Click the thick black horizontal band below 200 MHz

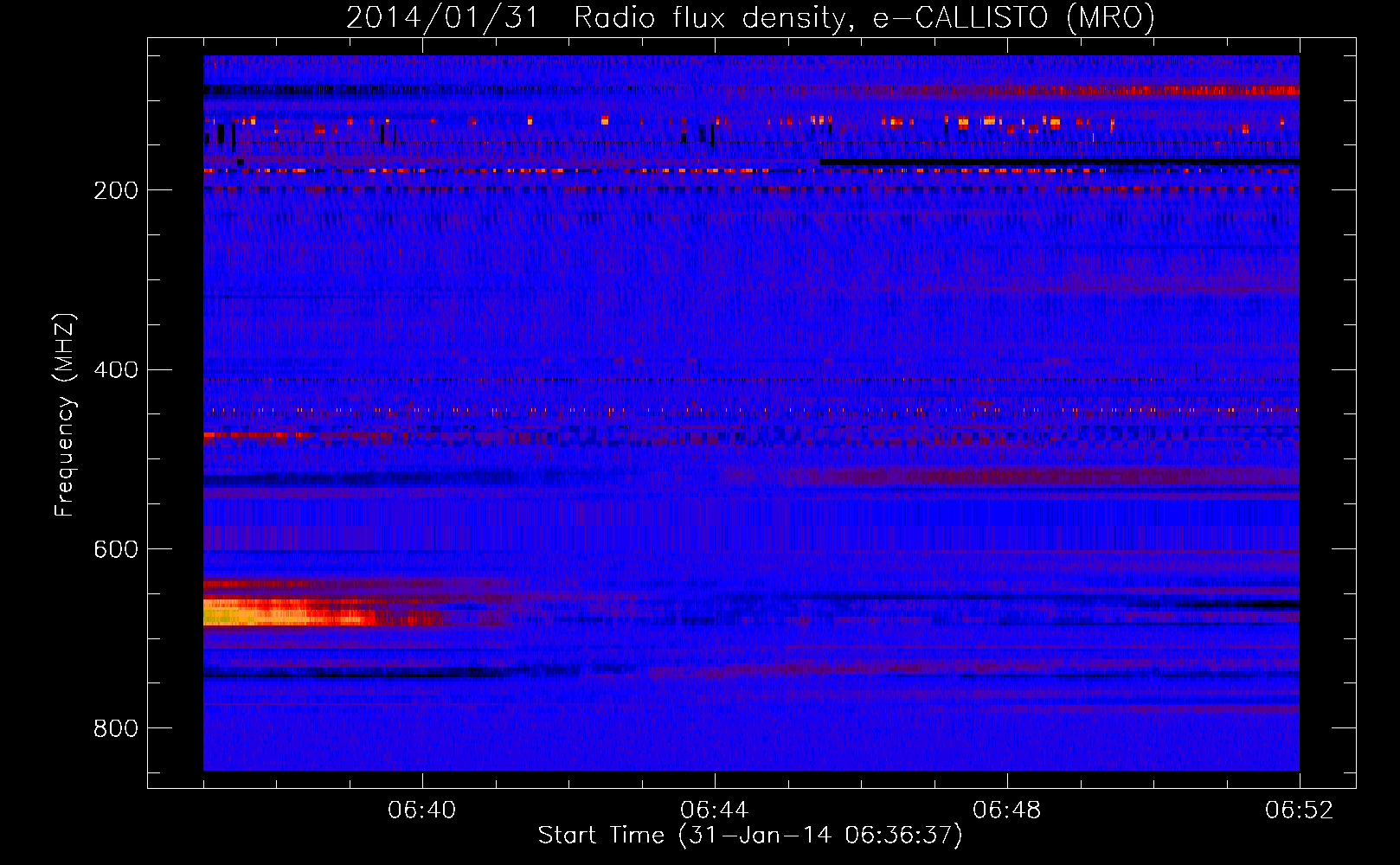(x=1059, y=162)
